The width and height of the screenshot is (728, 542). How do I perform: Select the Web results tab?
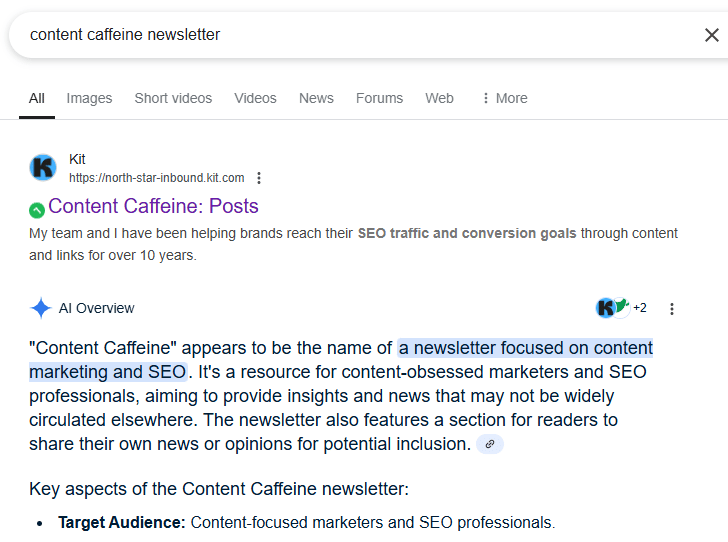click(439, 98)
